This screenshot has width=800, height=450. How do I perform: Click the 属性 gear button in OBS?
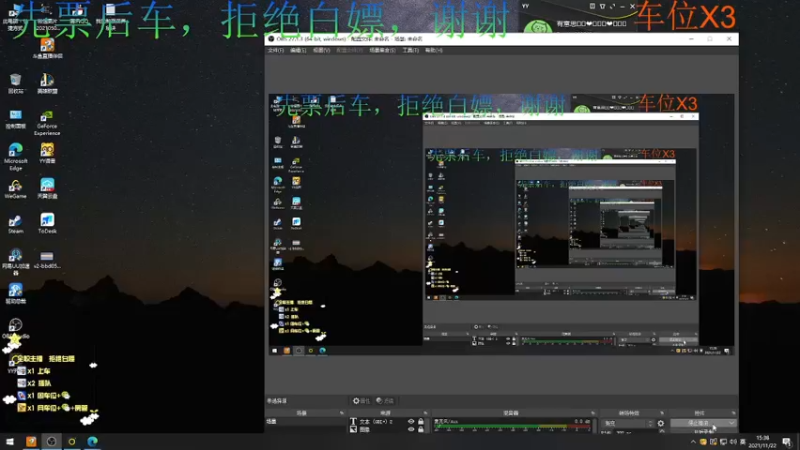[x=361, y=401]
